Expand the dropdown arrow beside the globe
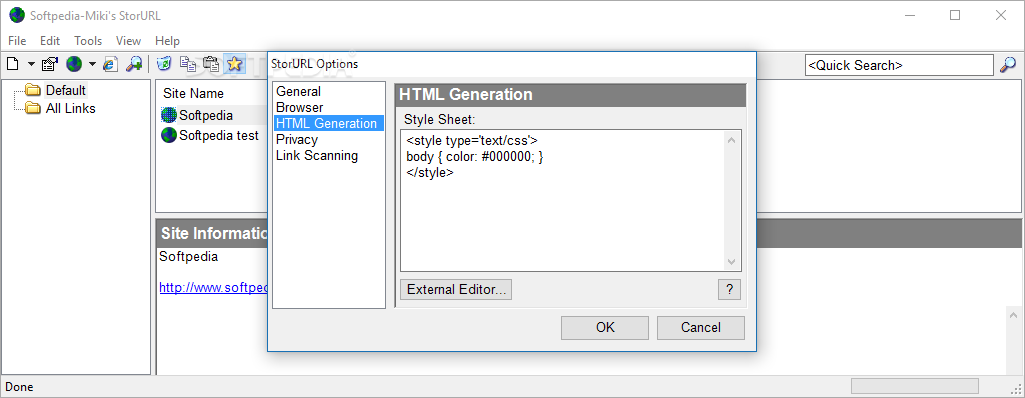 tap(92, 64)
